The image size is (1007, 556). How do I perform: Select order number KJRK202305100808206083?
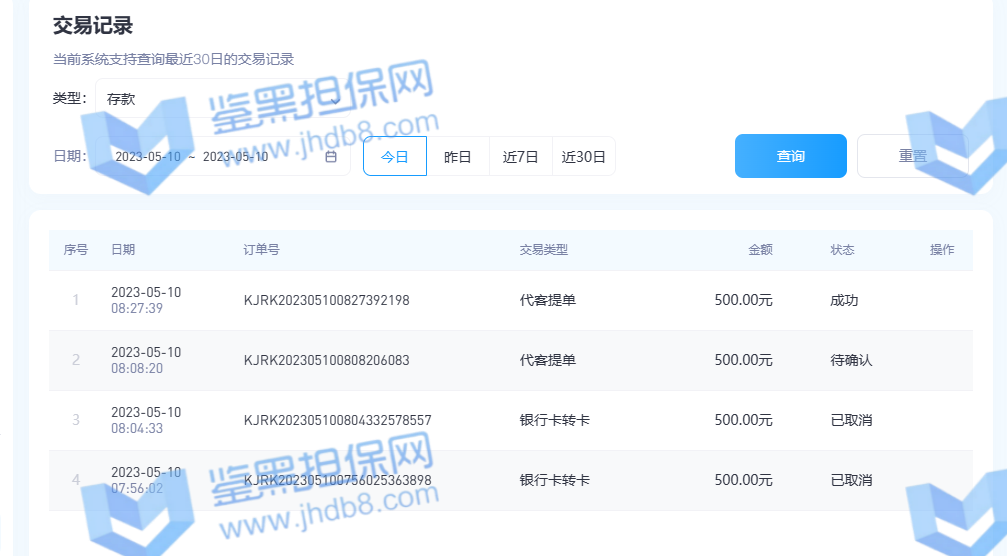coord(326,360)
